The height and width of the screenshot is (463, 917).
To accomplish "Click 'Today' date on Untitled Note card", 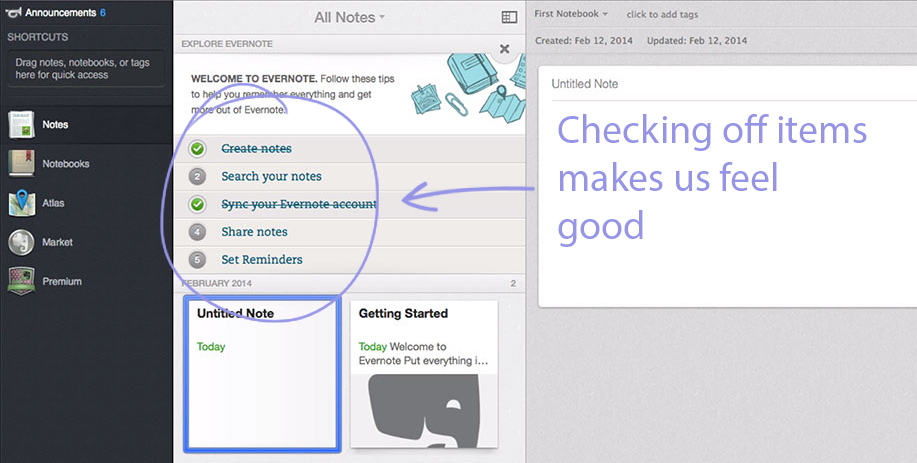I will point(211,347).
